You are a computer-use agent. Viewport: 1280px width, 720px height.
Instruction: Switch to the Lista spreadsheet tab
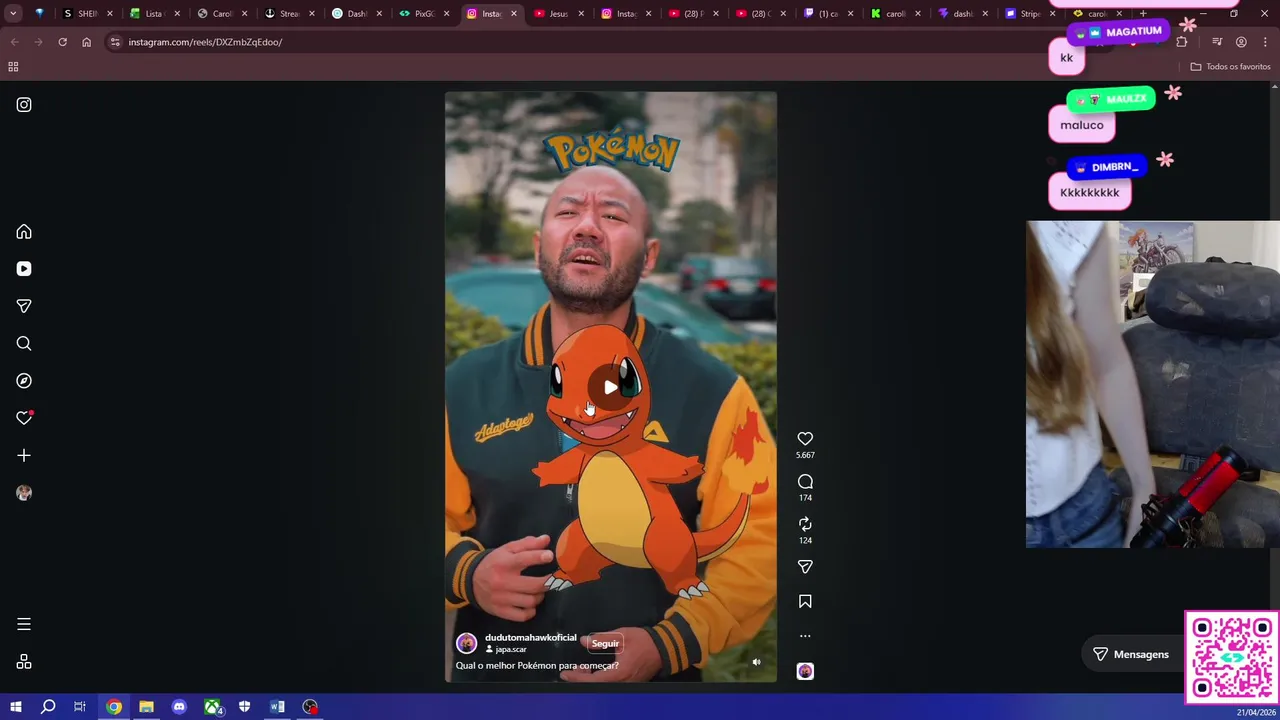[156, 14]
